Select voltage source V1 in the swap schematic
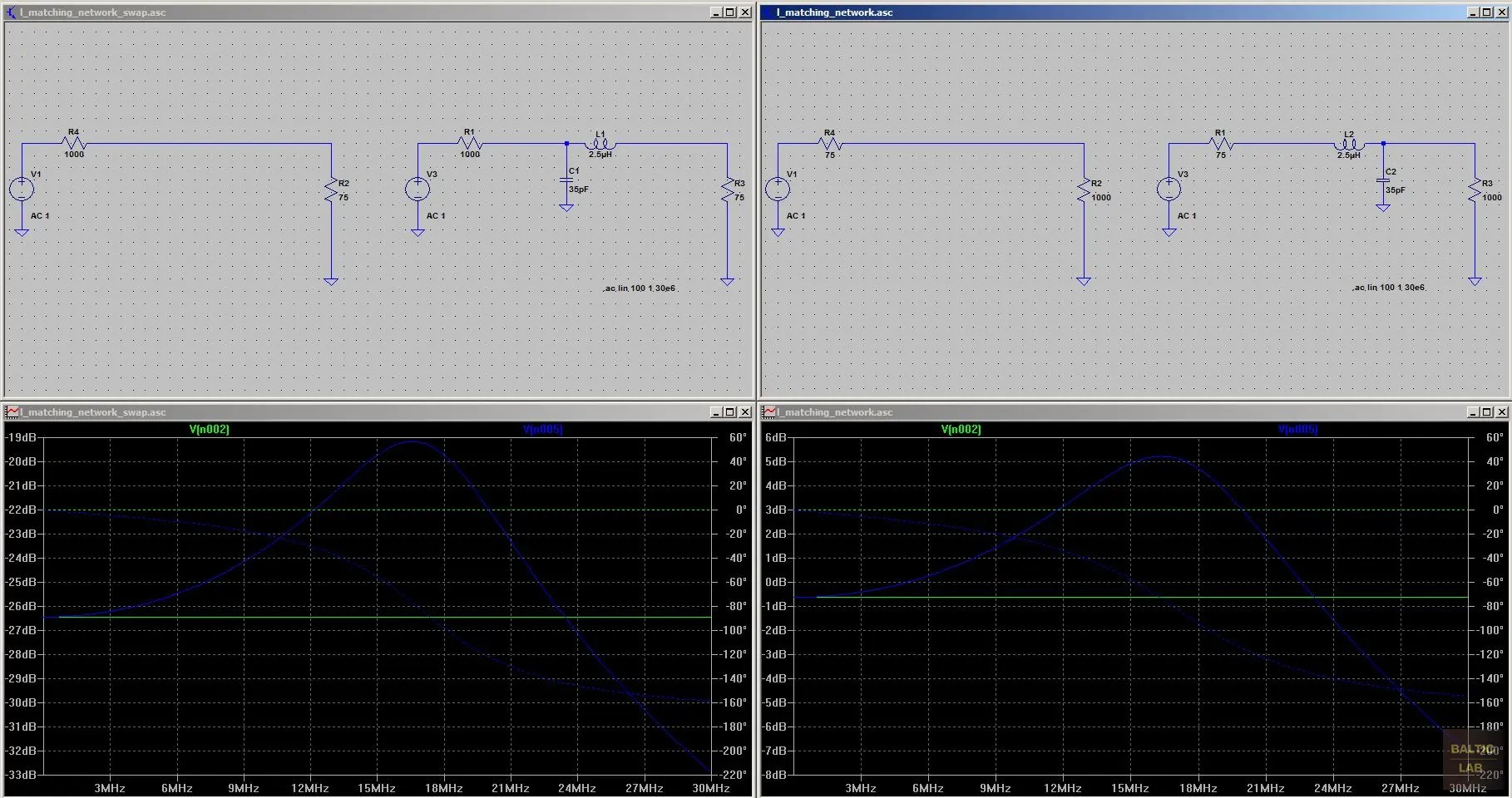 (22, 190)
